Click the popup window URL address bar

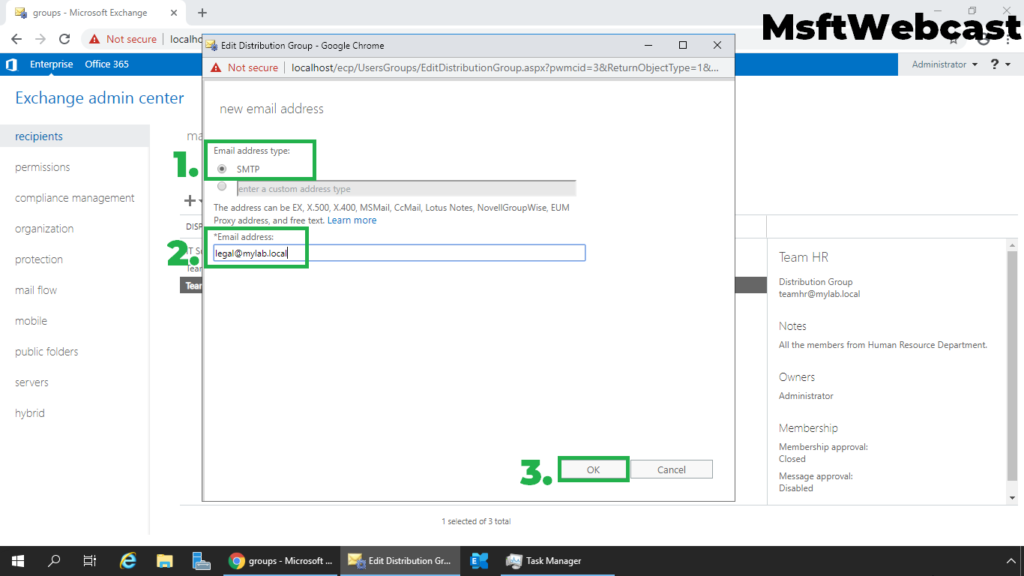click(x=505, y=68)
